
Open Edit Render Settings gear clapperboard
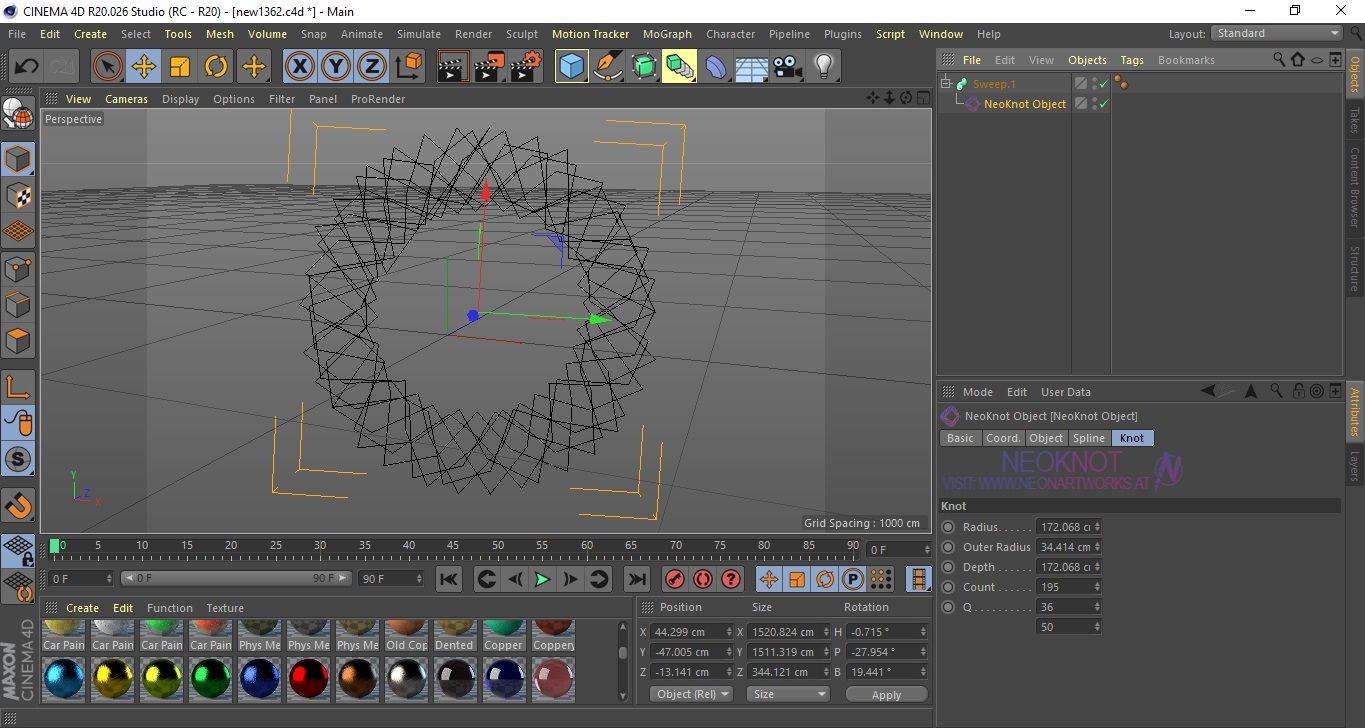pyautogui.click(x=526, y=67)
